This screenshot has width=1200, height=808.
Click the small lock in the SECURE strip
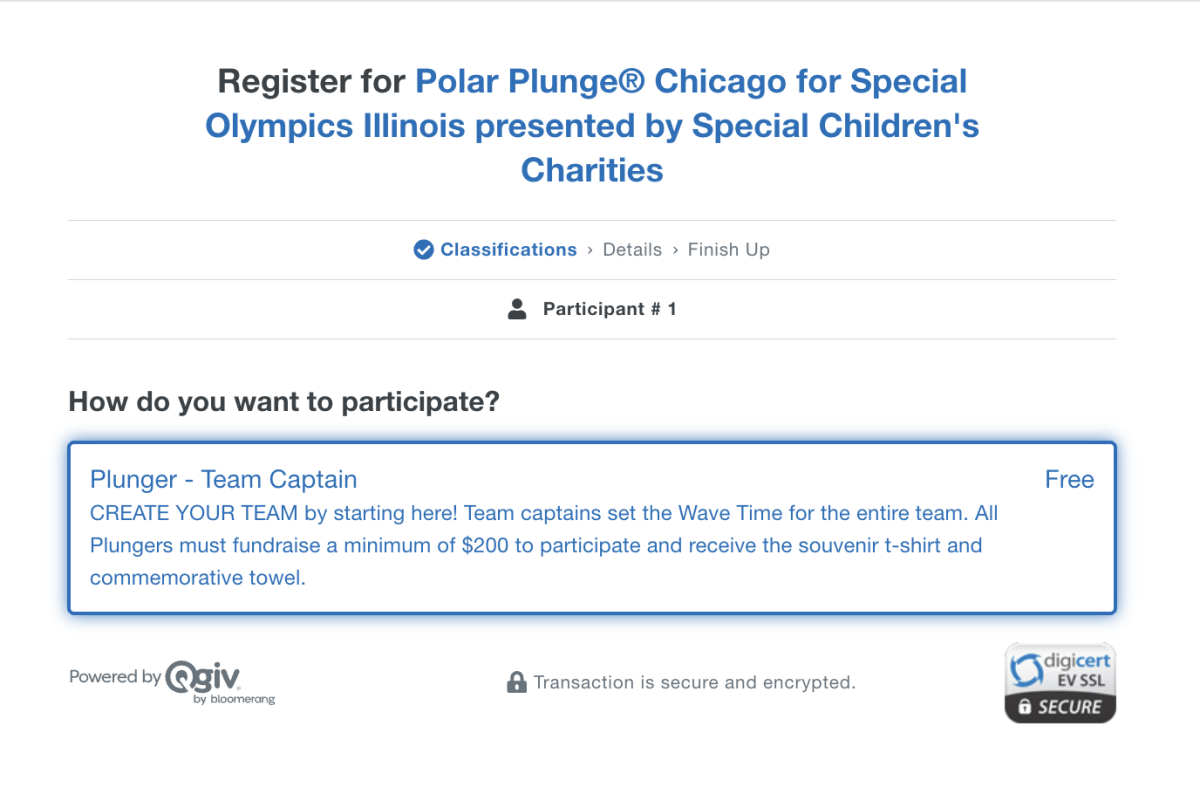[x=1023, y=707]
